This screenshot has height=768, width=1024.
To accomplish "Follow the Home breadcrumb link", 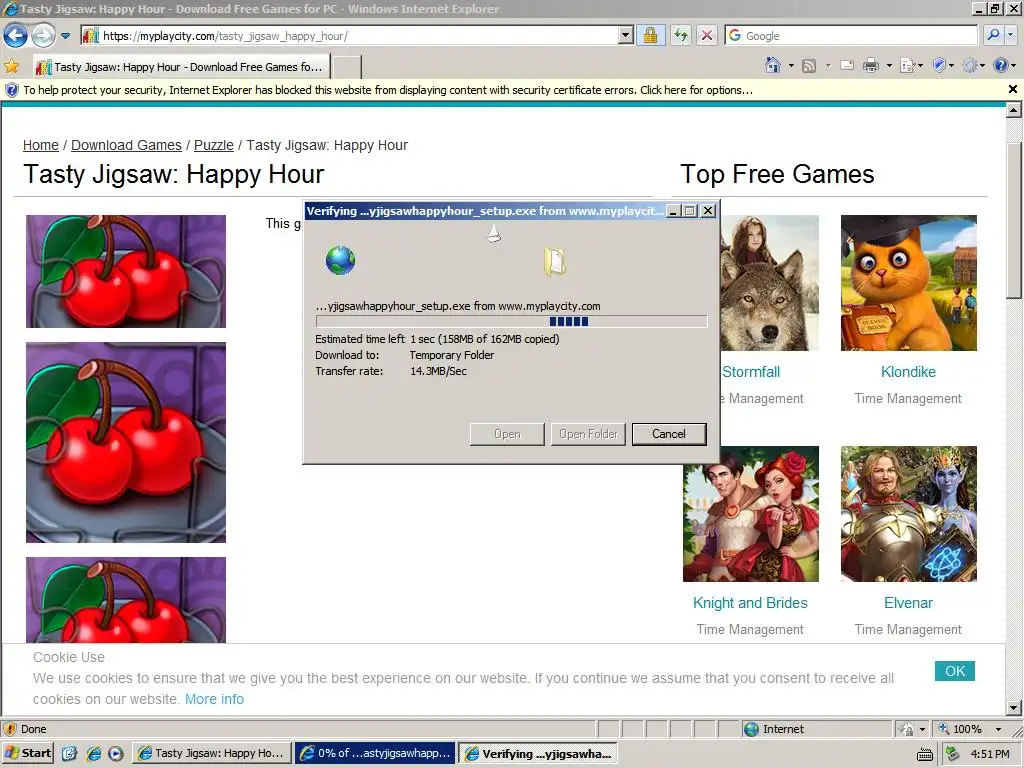I will (x=40, y=146).
